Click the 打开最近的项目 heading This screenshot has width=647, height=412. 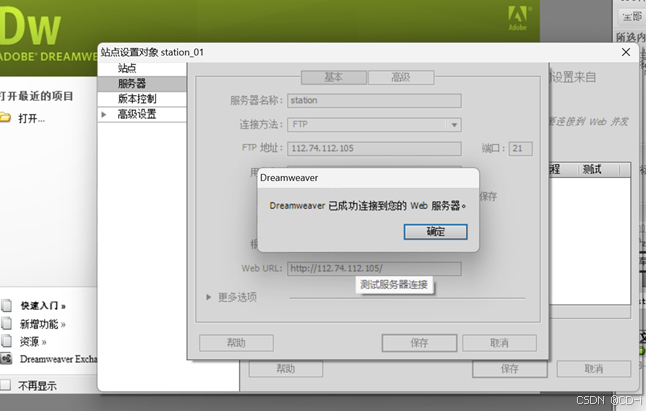(x=36, y=96)
